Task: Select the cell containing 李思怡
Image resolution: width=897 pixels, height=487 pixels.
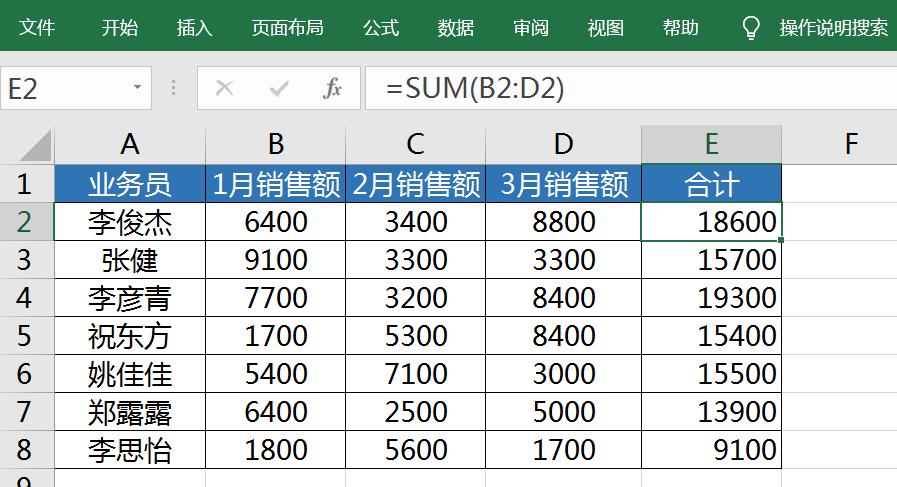Action: [x=130, y=449]
